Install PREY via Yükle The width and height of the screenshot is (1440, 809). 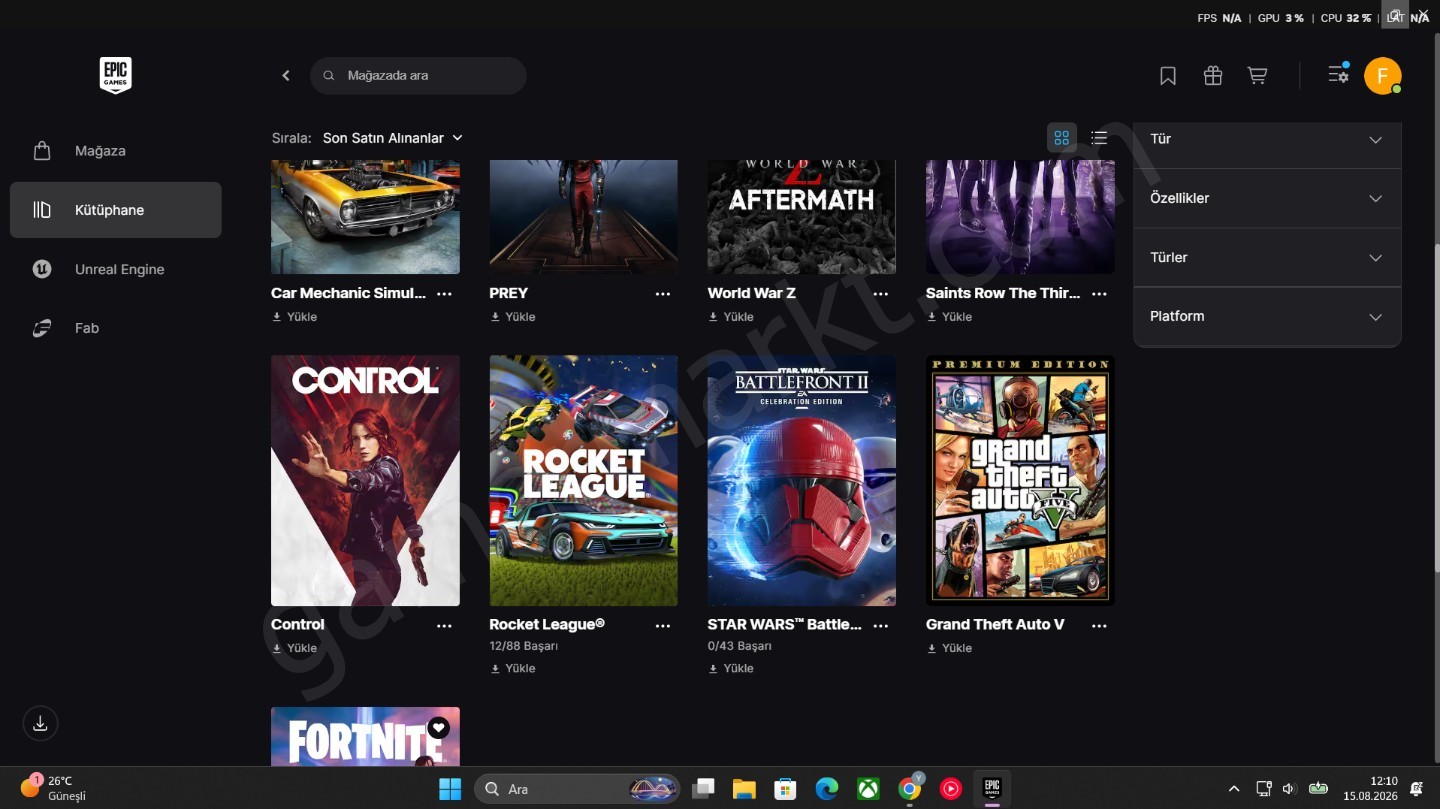[513, 317]
